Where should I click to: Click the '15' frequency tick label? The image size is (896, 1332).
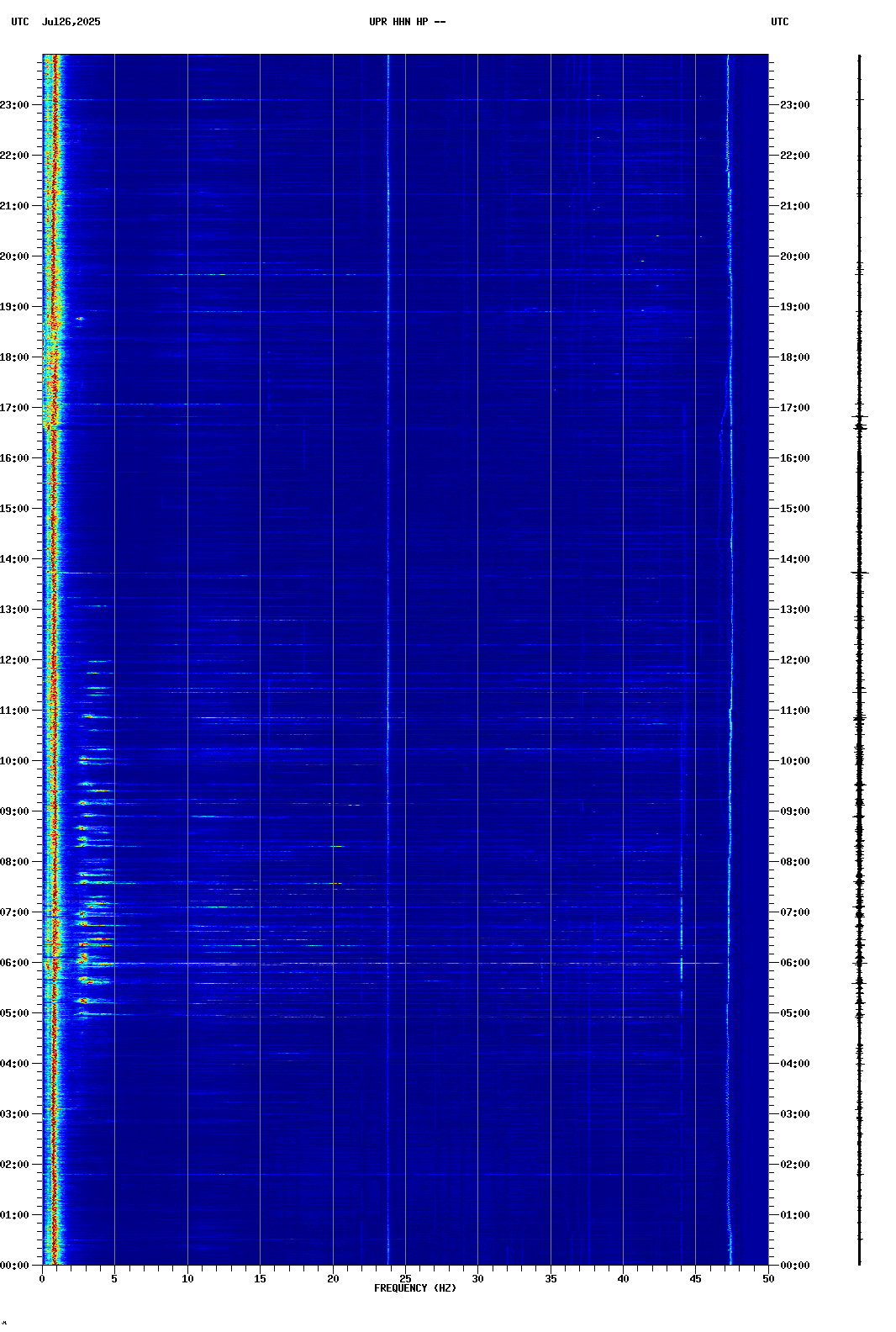point(260,1279)
